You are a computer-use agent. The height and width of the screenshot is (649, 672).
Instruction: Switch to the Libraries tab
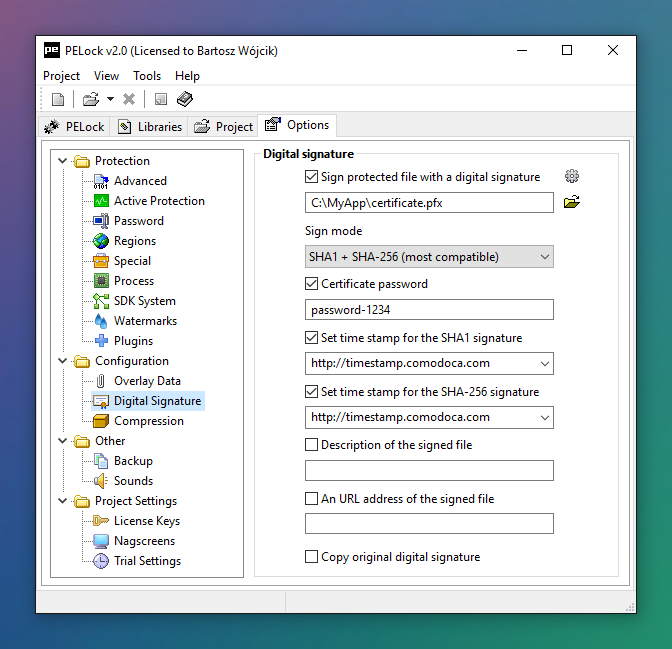(x=149, y=127)
